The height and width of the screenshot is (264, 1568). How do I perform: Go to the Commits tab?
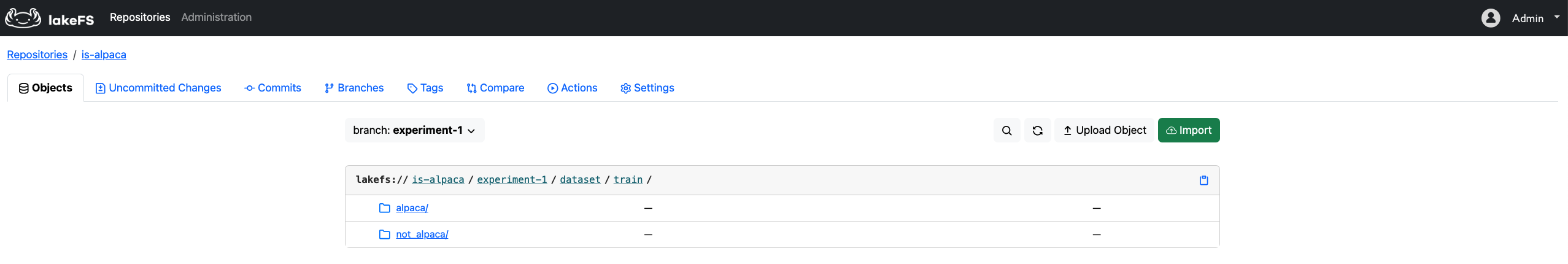(272, 88)
